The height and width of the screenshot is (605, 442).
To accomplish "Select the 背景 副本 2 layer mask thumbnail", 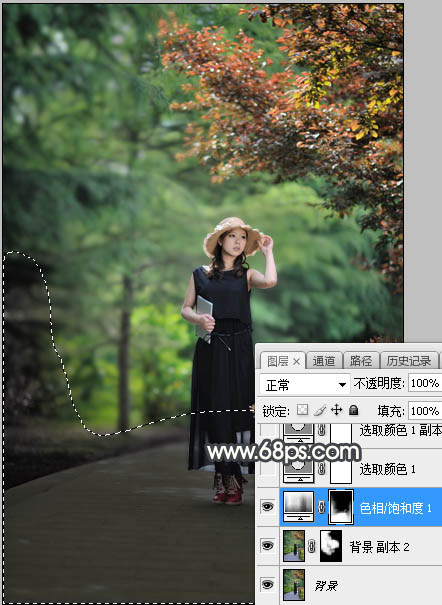I will click(x=331, y=546).
